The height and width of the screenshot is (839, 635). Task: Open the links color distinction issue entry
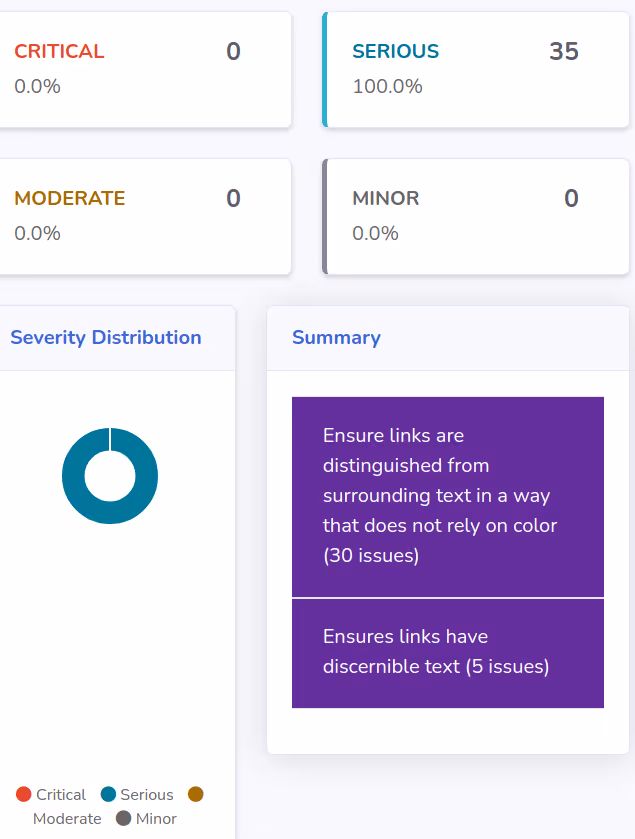[x=448, y=495]
